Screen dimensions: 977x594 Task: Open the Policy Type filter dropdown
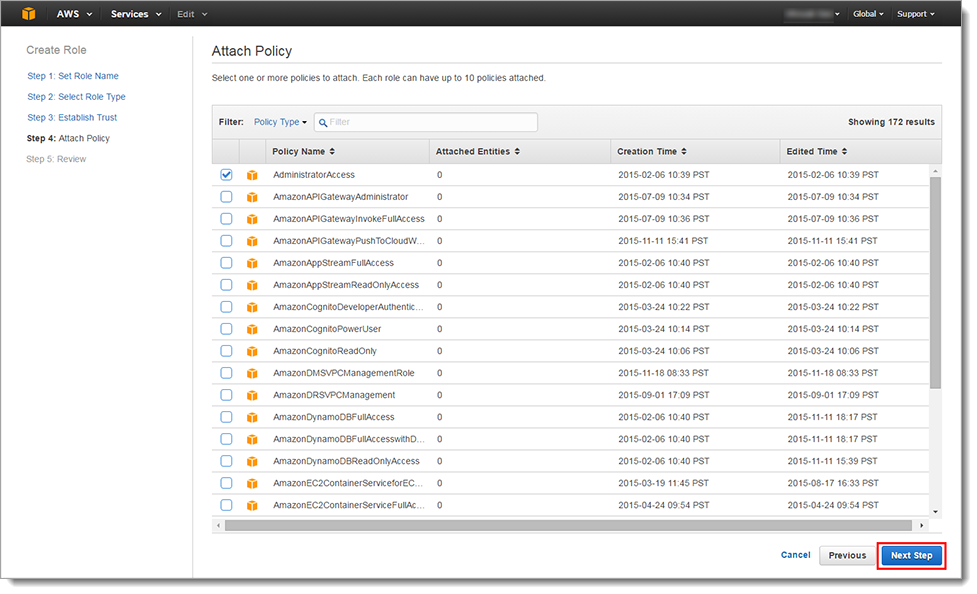tap(280, 122)
